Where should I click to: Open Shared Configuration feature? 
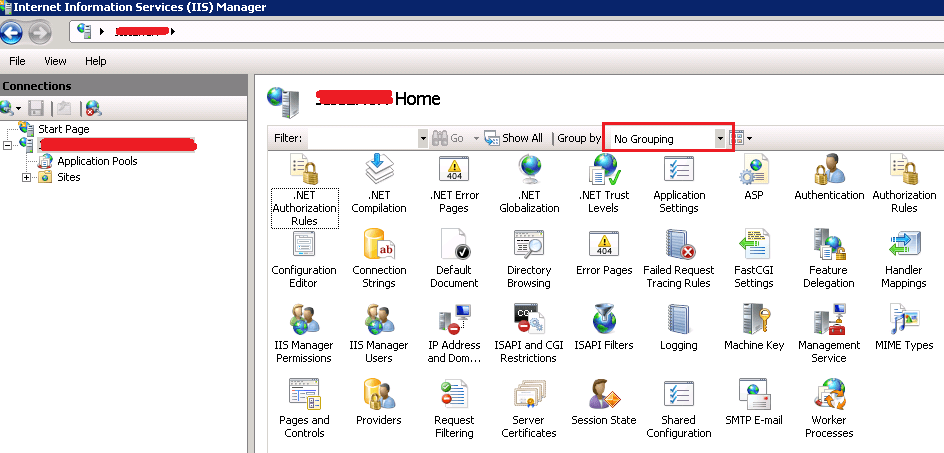coord(679,409)
